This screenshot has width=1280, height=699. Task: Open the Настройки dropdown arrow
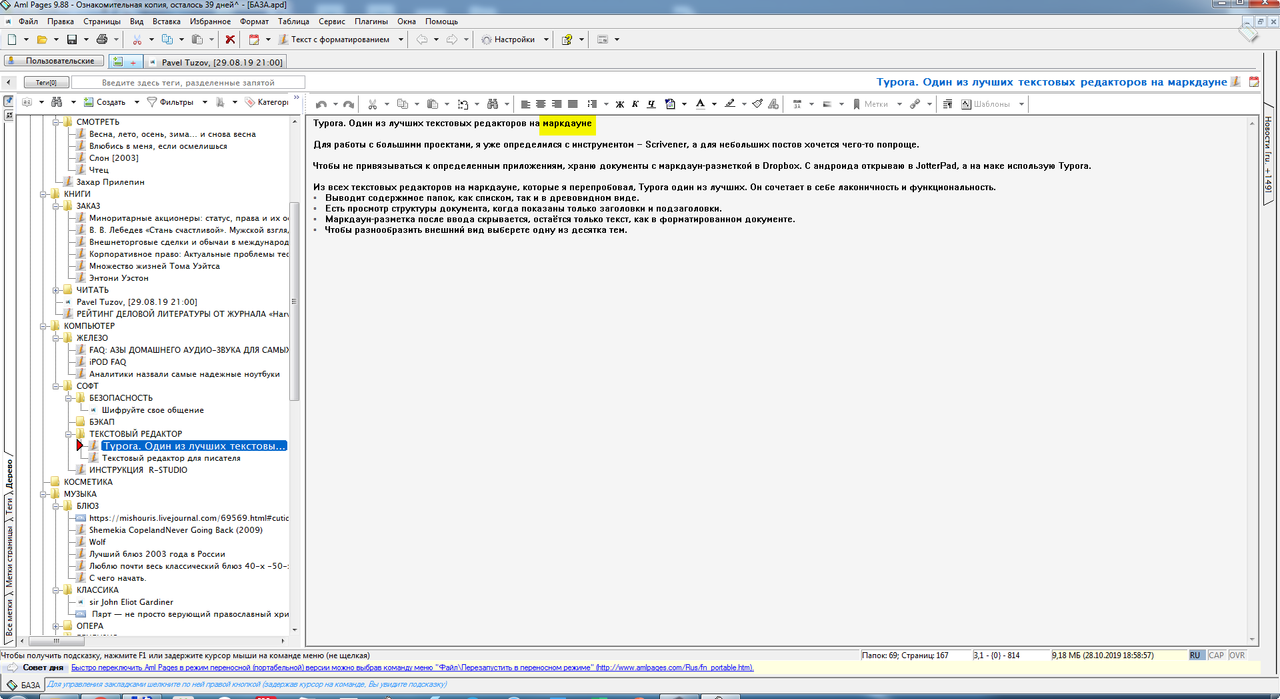[x=546, y=39]
